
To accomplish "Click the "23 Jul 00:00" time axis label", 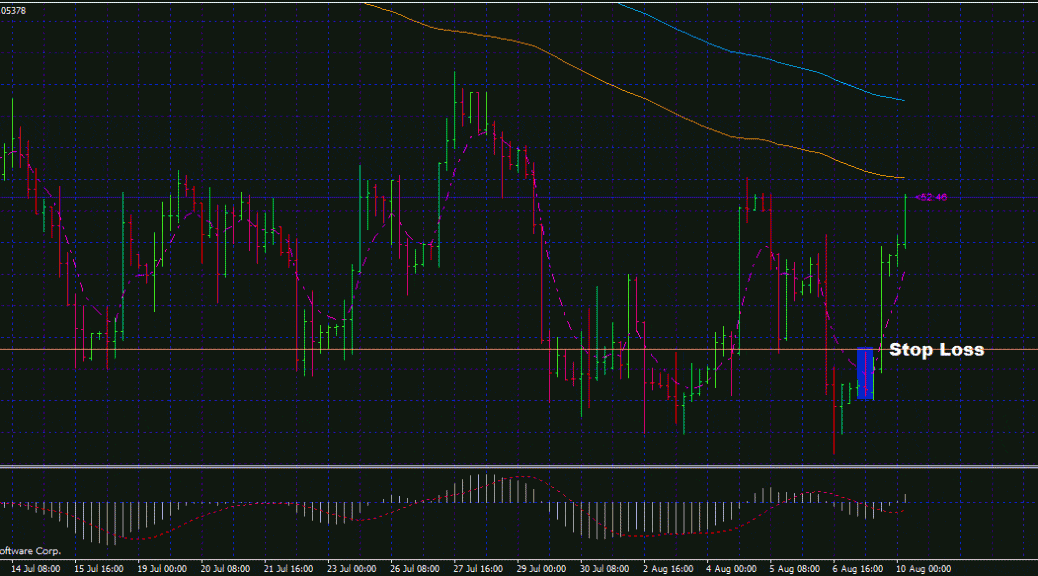I will click(x=352, y=569).
